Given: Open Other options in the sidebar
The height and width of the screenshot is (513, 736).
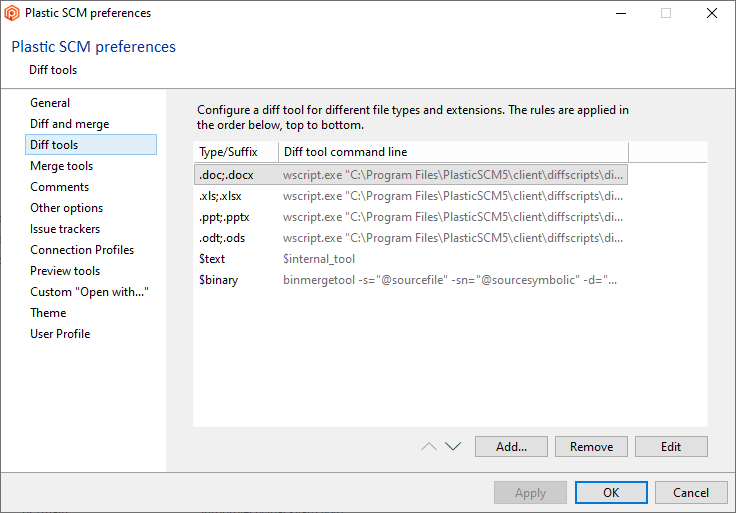Looking at the screenshot, I should click(x=67, y=208).
